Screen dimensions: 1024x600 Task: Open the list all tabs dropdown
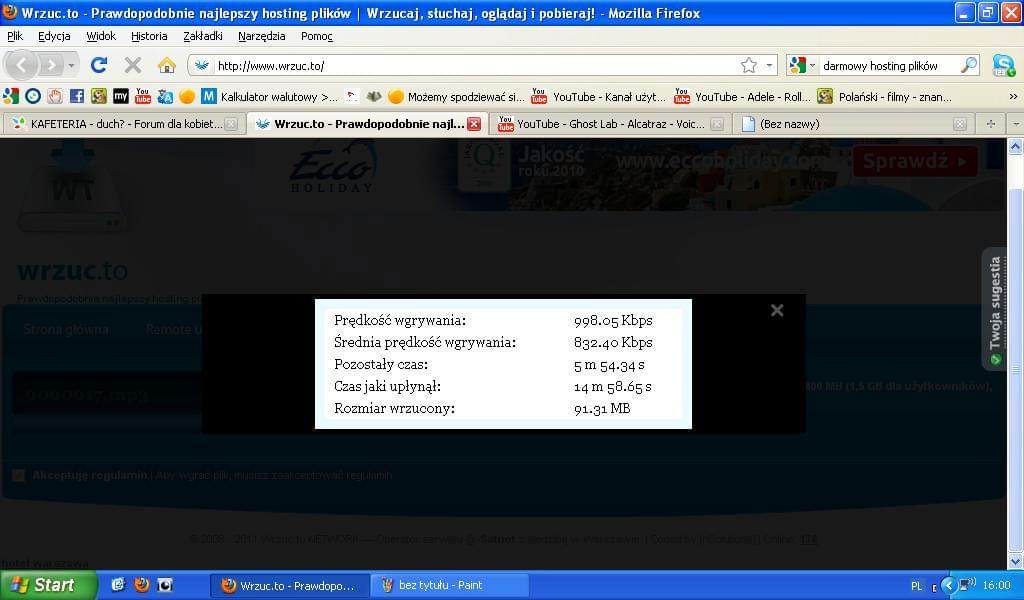pyautogui.click(x=1015, y=124)
